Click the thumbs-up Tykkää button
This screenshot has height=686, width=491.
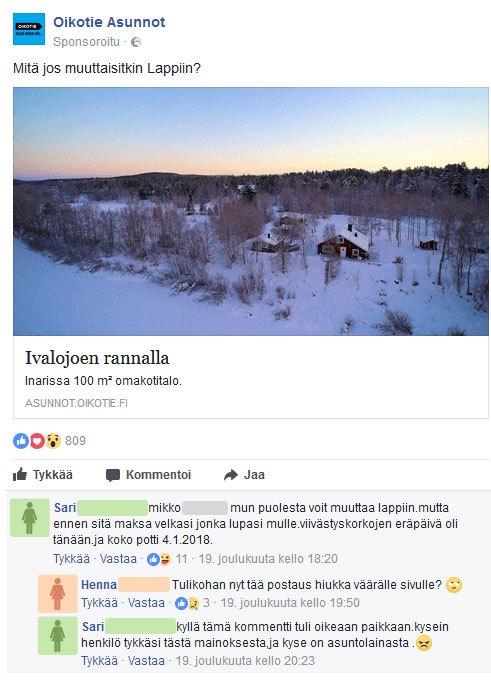click(x=42, y=475)
